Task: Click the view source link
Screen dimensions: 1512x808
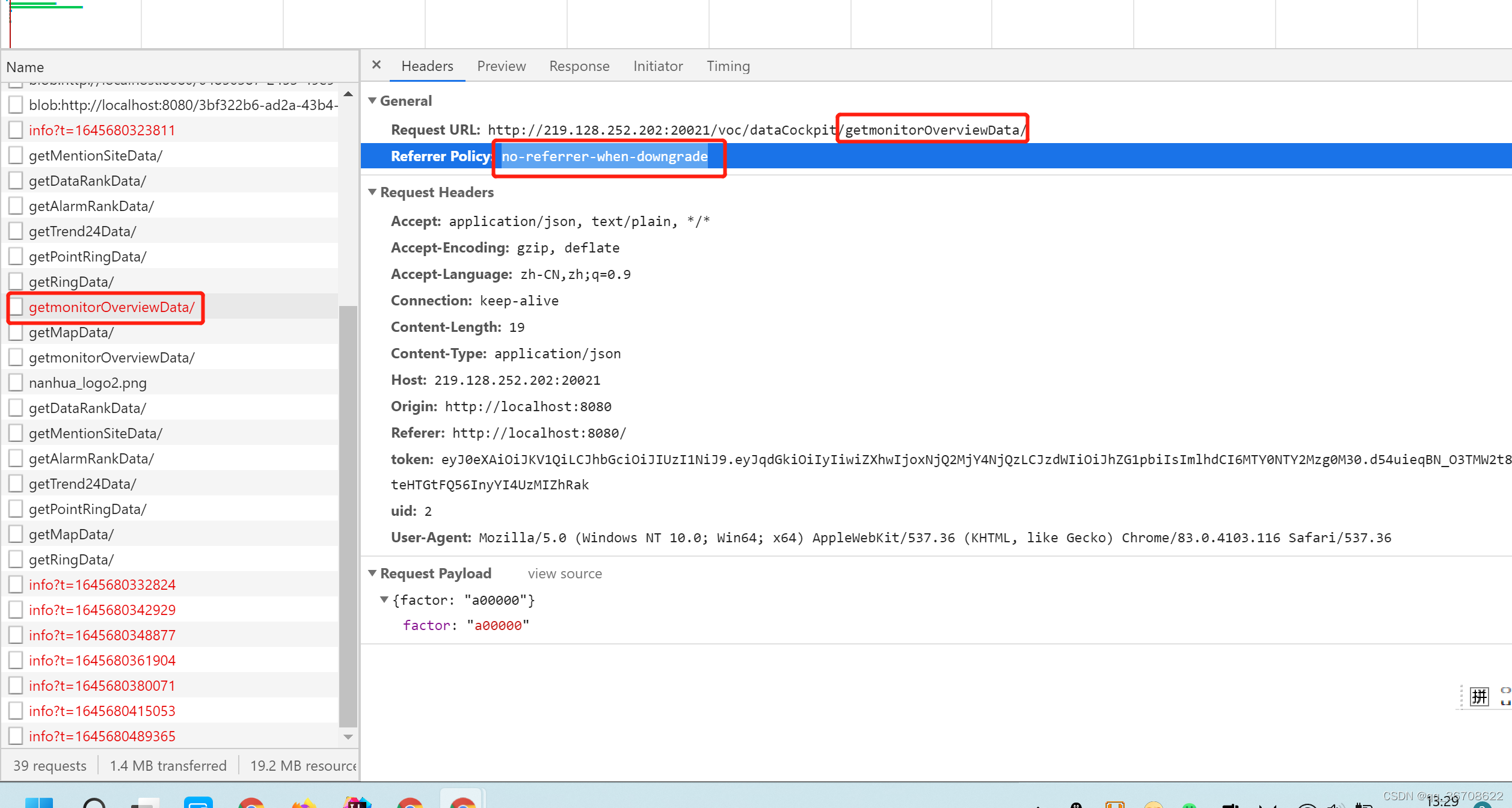Action: point(564,574)
